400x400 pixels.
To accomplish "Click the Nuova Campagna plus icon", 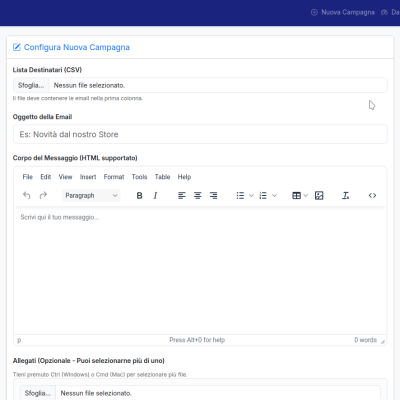I will [x=314, y=12].
